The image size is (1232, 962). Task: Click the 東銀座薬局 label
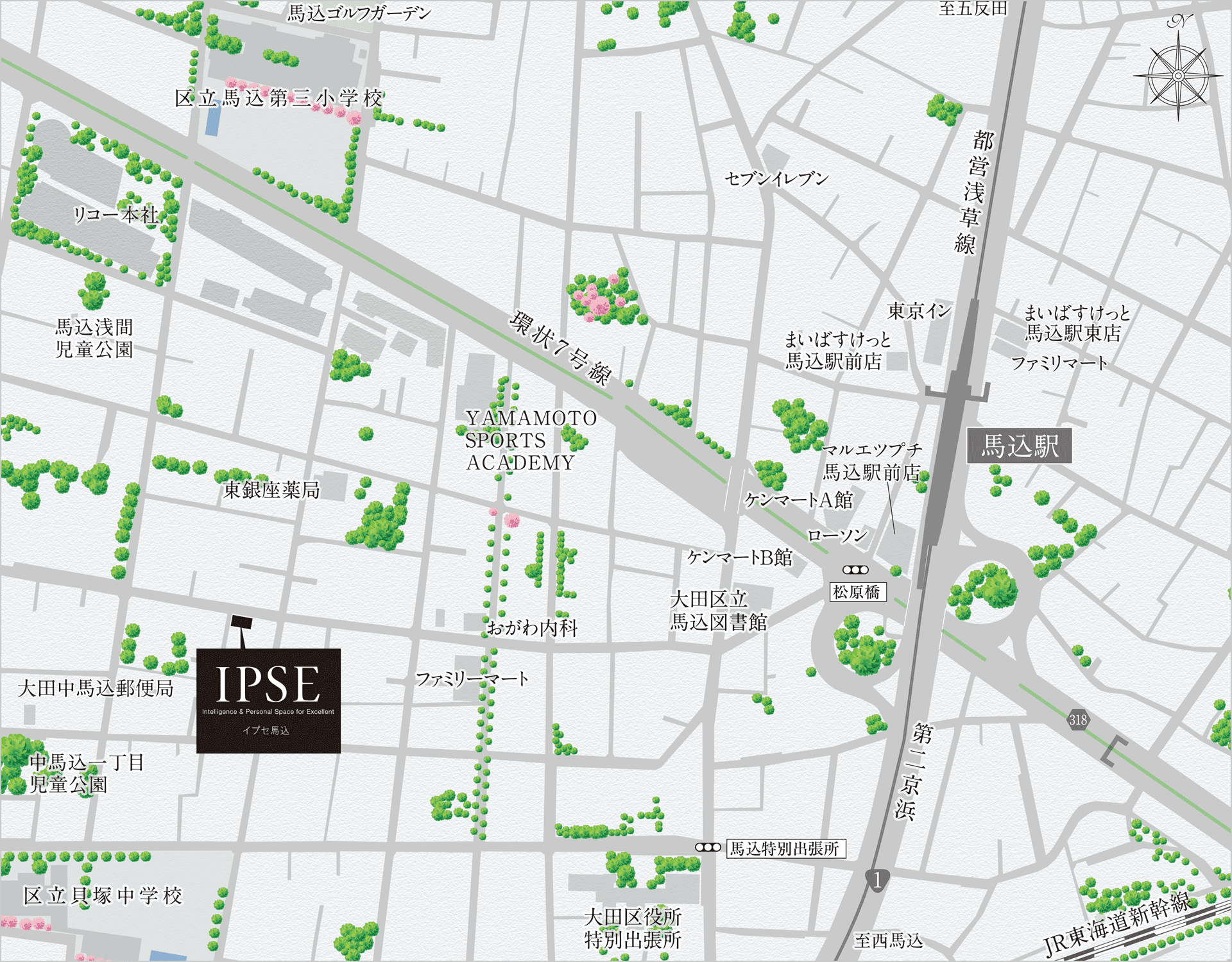click(x=271, y=490)
